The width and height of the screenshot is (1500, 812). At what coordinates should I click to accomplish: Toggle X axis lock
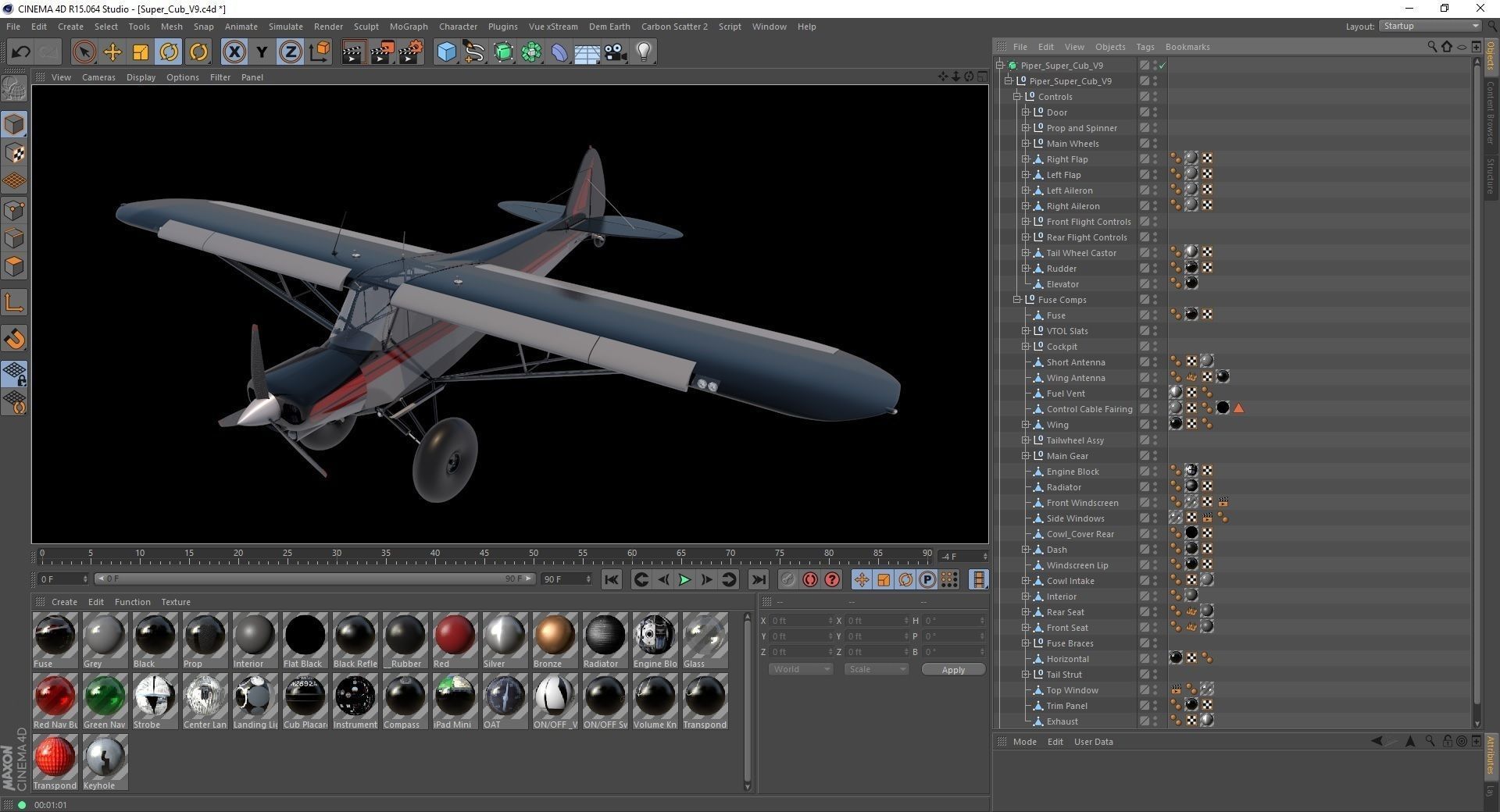pos(234,52)
